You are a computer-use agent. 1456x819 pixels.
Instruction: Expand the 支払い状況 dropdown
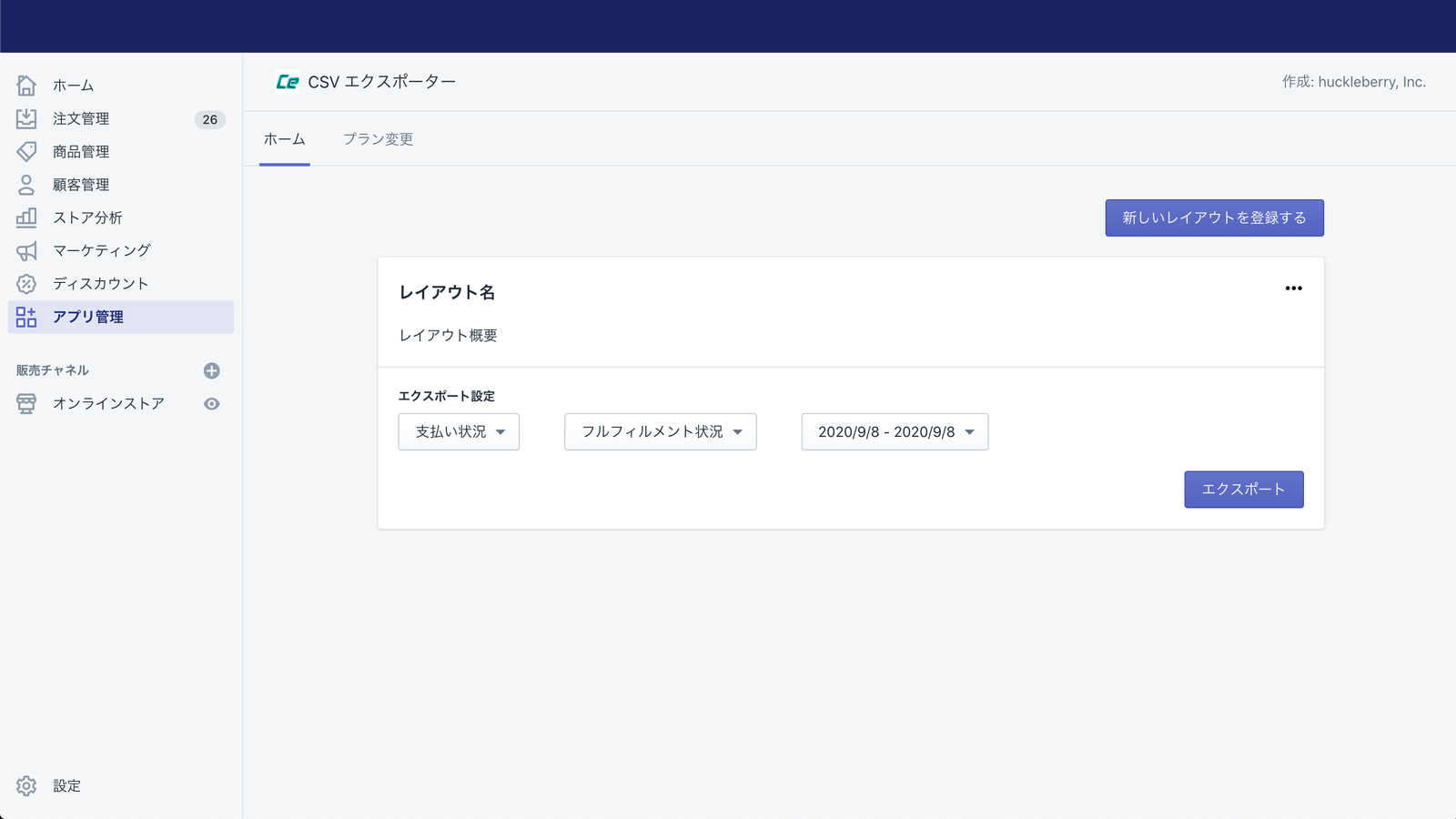coord(459,432)
